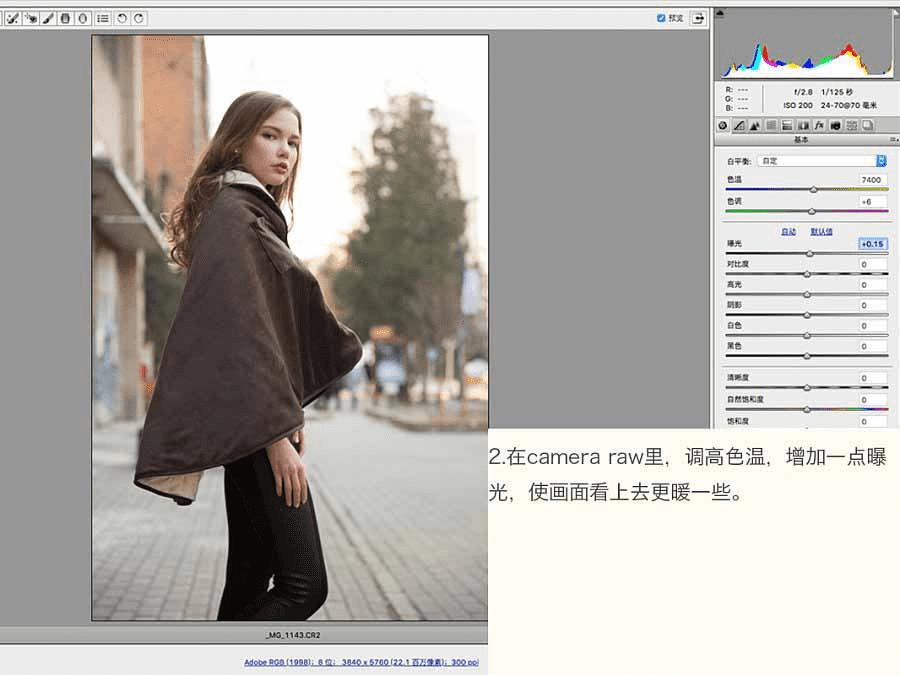The width and height of the screenshot is (900, 675).
Task: Switch to the fx Effects panel tab
Action: point(818,126)
